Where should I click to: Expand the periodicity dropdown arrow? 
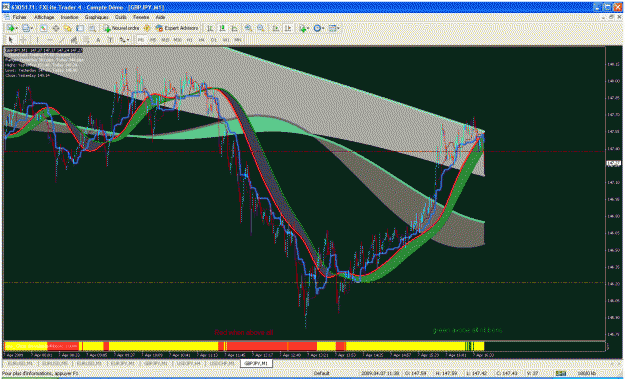[323, 28]
